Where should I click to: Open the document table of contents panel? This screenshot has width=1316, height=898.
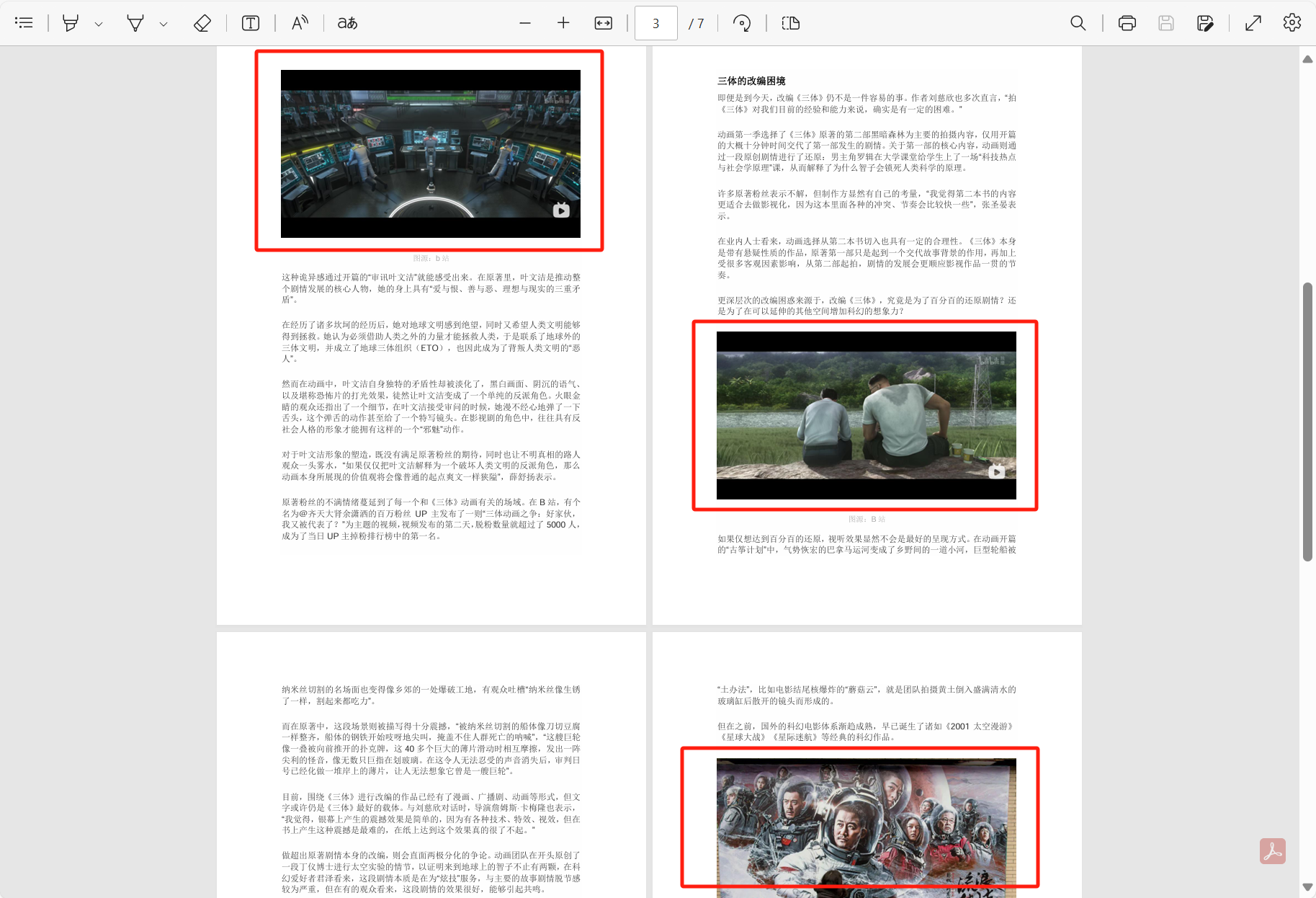(24, 22)
